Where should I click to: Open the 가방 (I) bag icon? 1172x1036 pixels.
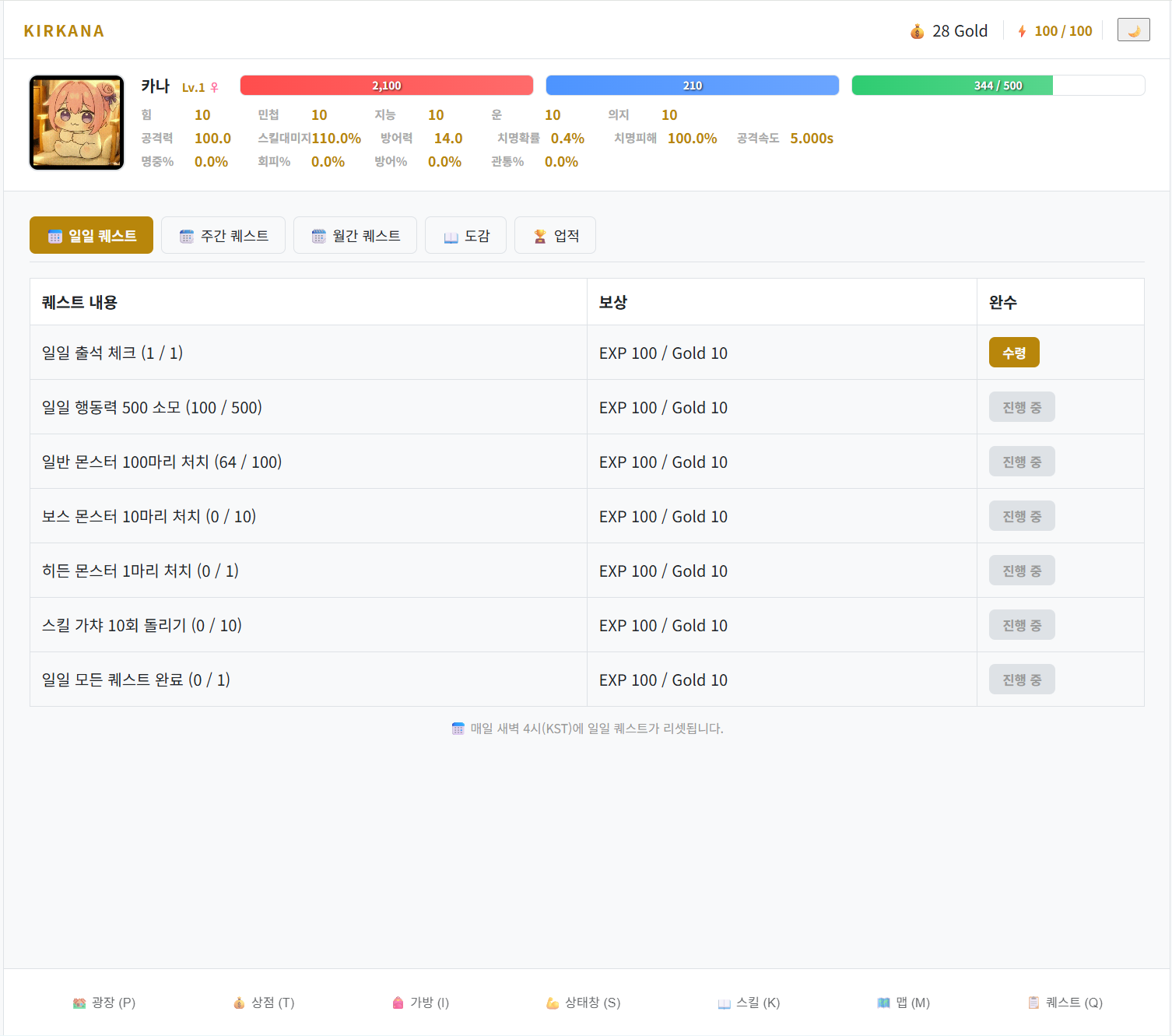click(x=398, y=1003)
